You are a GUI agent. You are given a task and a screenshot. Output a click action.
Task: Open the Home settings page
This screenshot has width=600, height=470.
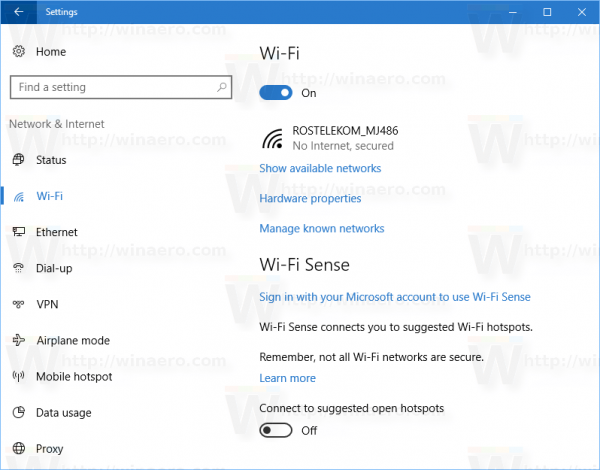(x=51, y=52)
